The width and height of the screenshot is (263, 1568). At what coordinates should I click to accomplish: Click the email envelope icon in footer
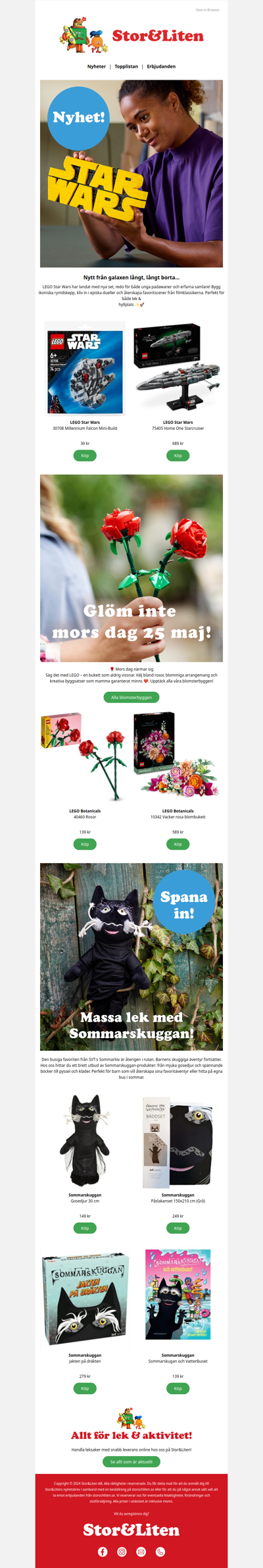141,1552
